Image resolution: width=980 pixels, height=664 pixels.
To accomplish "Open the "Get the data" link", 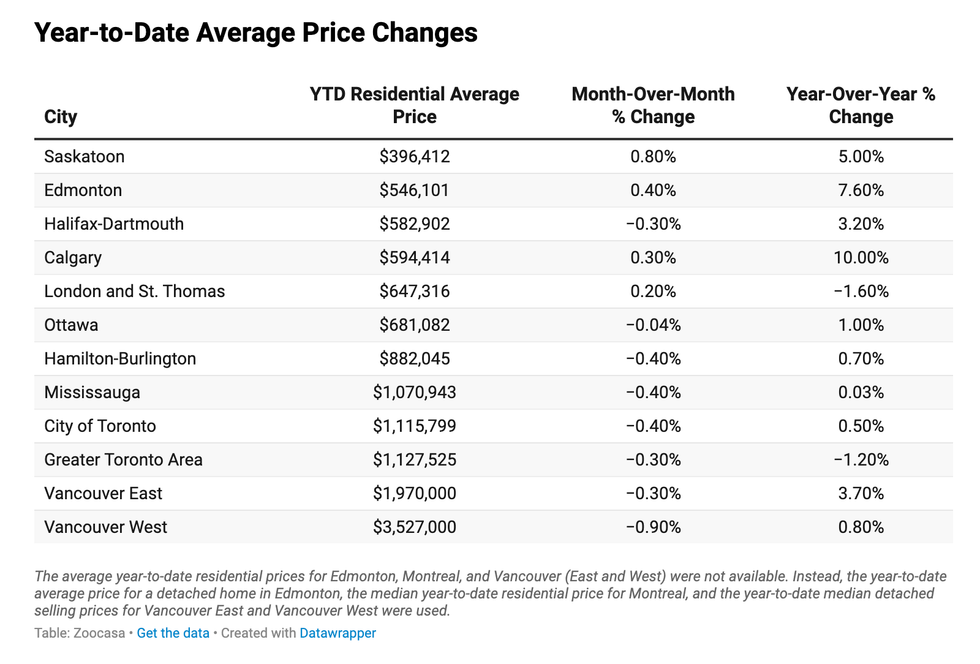I will 173,633.
